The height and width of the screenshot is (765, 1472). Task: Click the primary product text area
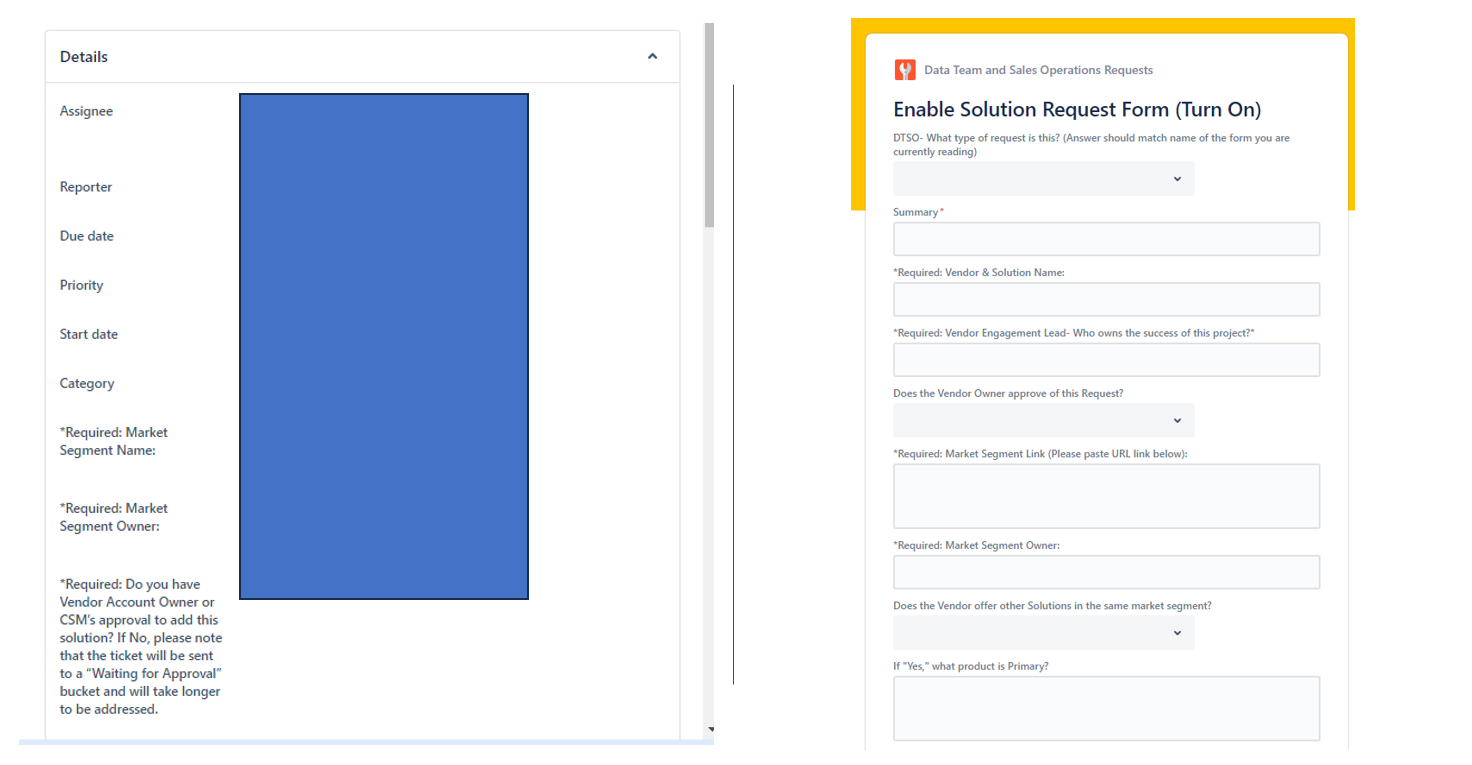(x=1106, y=709)
